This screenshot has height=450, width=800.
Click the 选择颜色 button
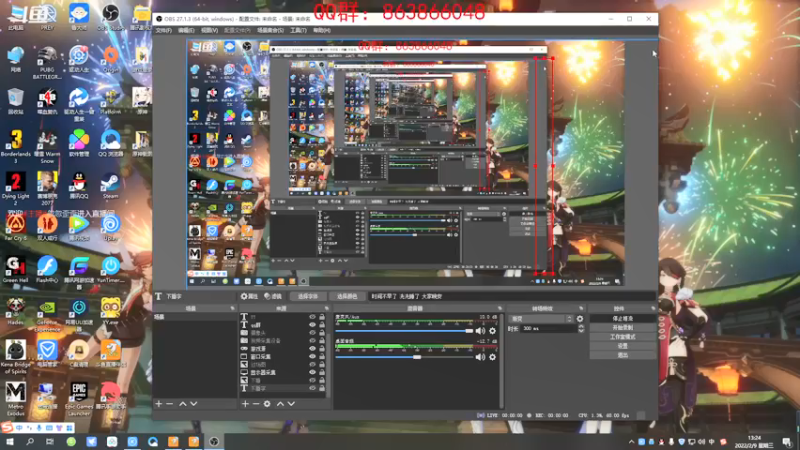pos(347,296)
